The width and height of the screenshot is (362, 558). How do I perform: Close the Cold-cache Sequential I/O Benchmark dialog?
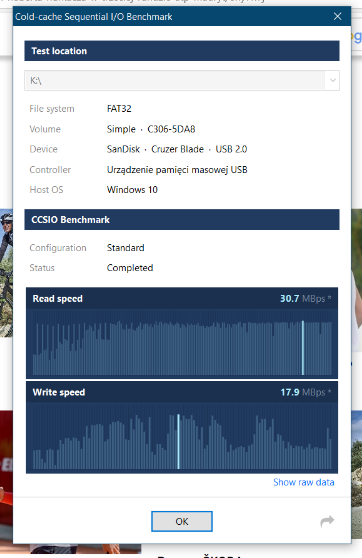pos(337,16)
